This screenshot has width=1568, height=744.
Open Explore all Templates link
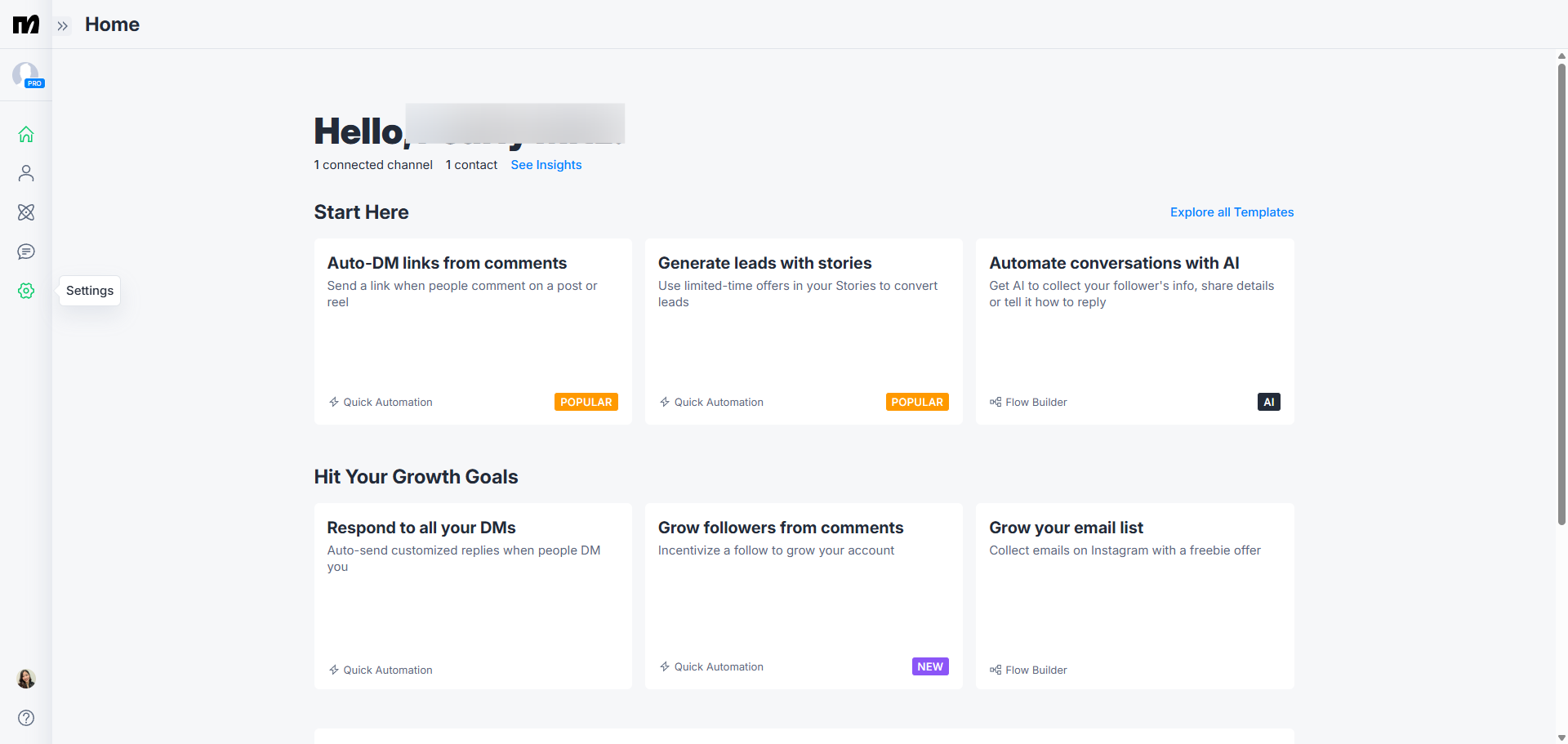[x=1232, y=212]
